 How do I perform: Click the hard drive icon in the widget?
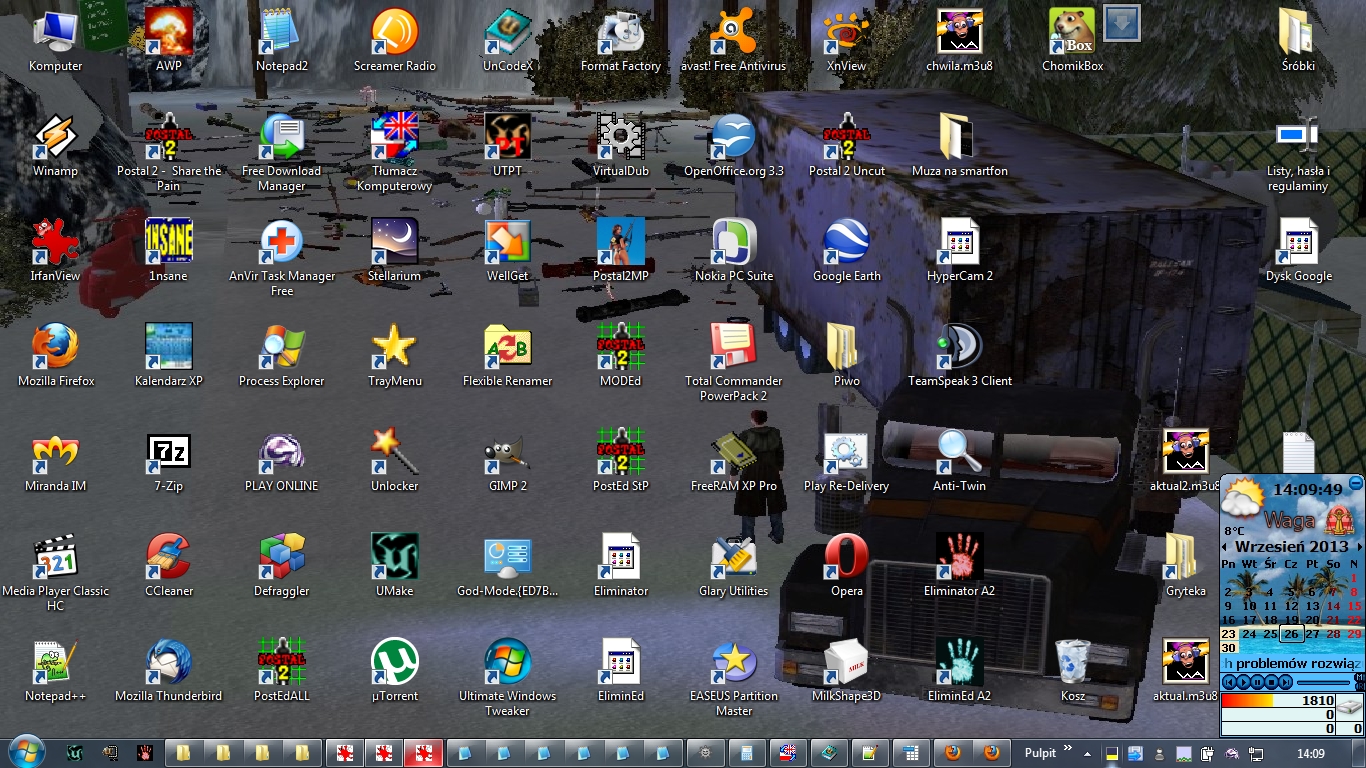tap(1349, 707)
